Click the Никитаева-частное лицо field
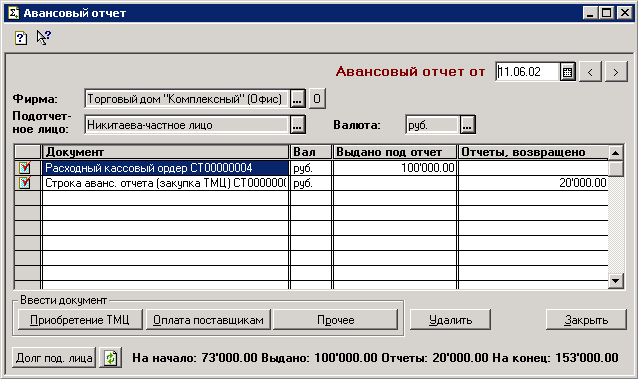Screen dimensions: 638x379 188,125
